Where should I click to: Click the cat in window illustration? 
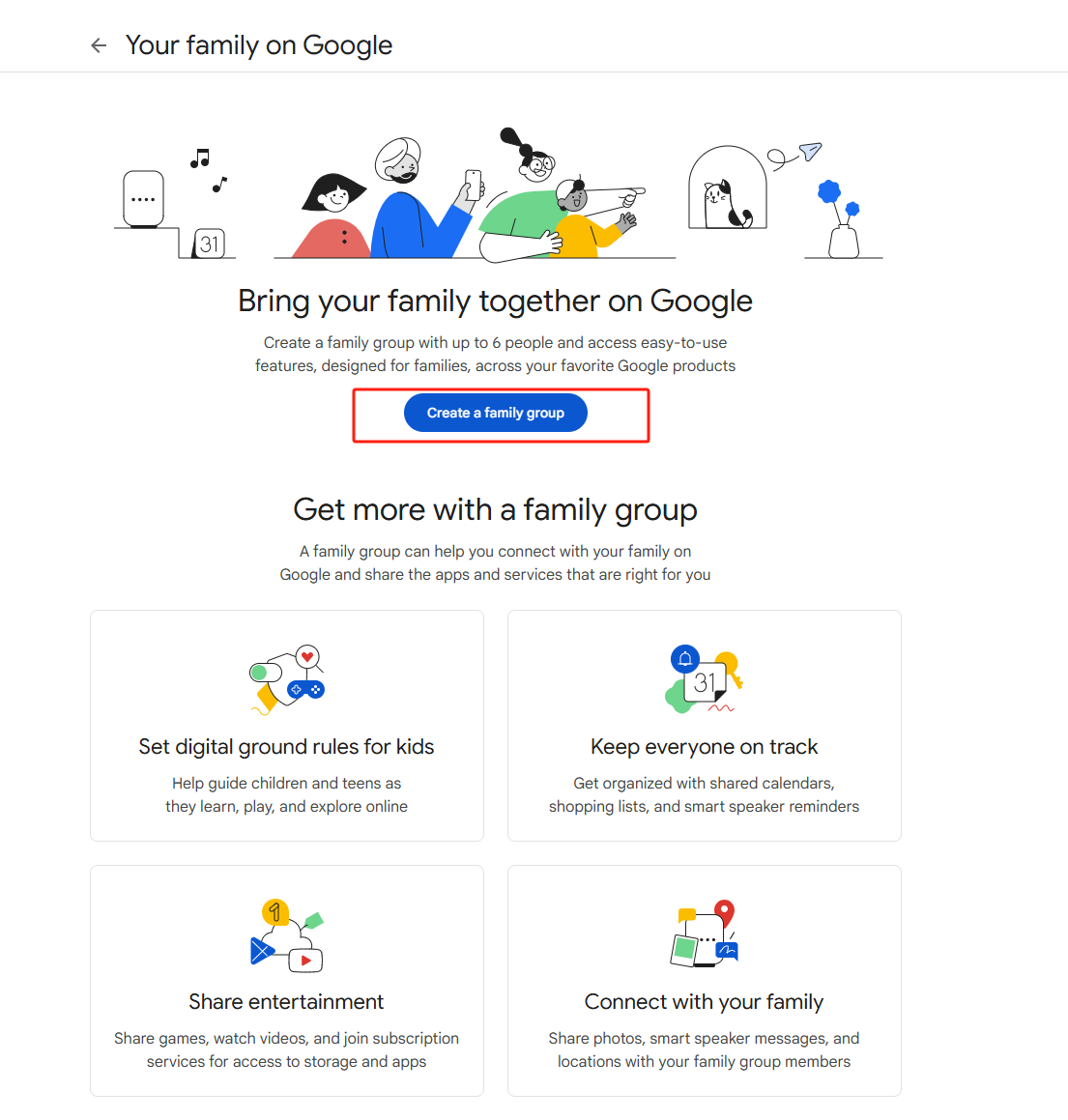[727, 190]
